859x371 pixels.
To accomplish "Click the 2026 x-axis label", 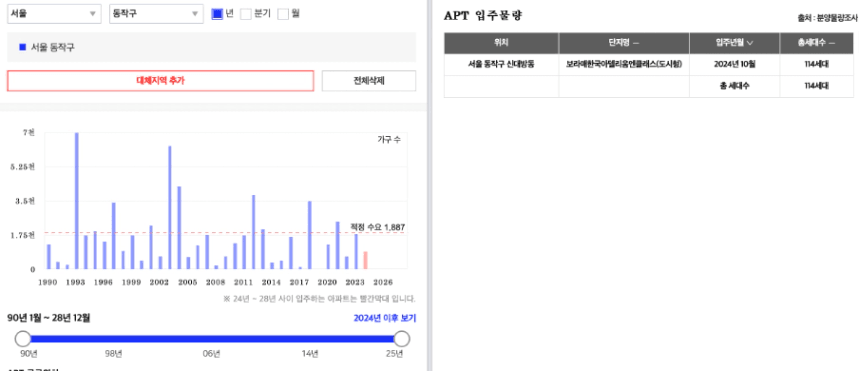I will pos(383,282).
